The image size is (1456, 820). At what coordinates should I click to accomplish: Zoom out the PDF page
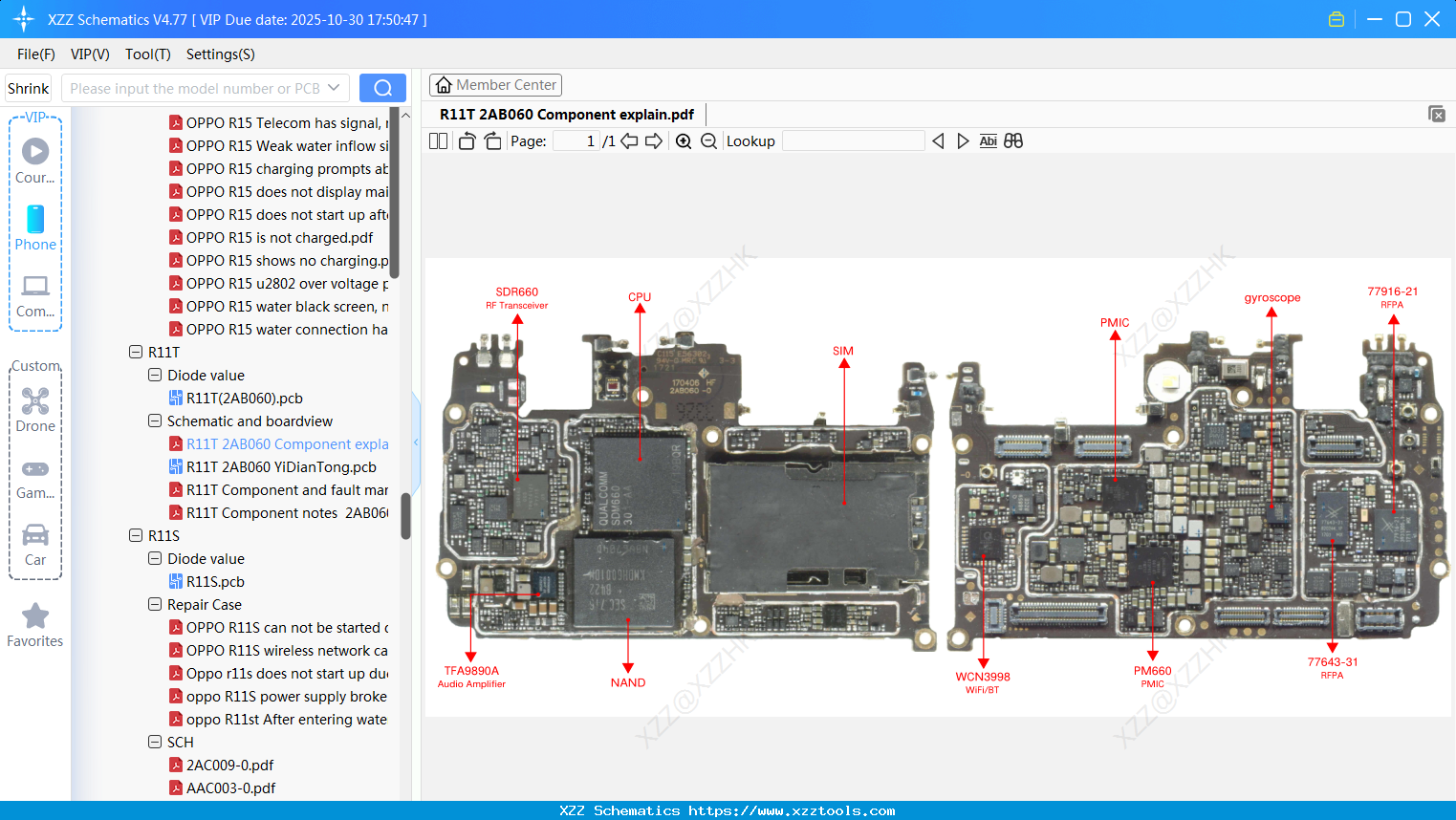(708, 140)
